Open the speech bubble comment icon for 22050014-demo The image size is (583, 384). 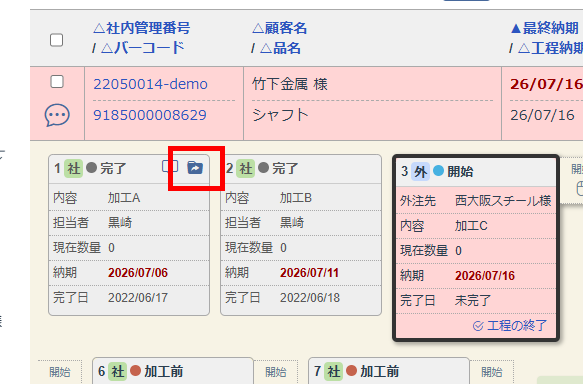[57, 115]
